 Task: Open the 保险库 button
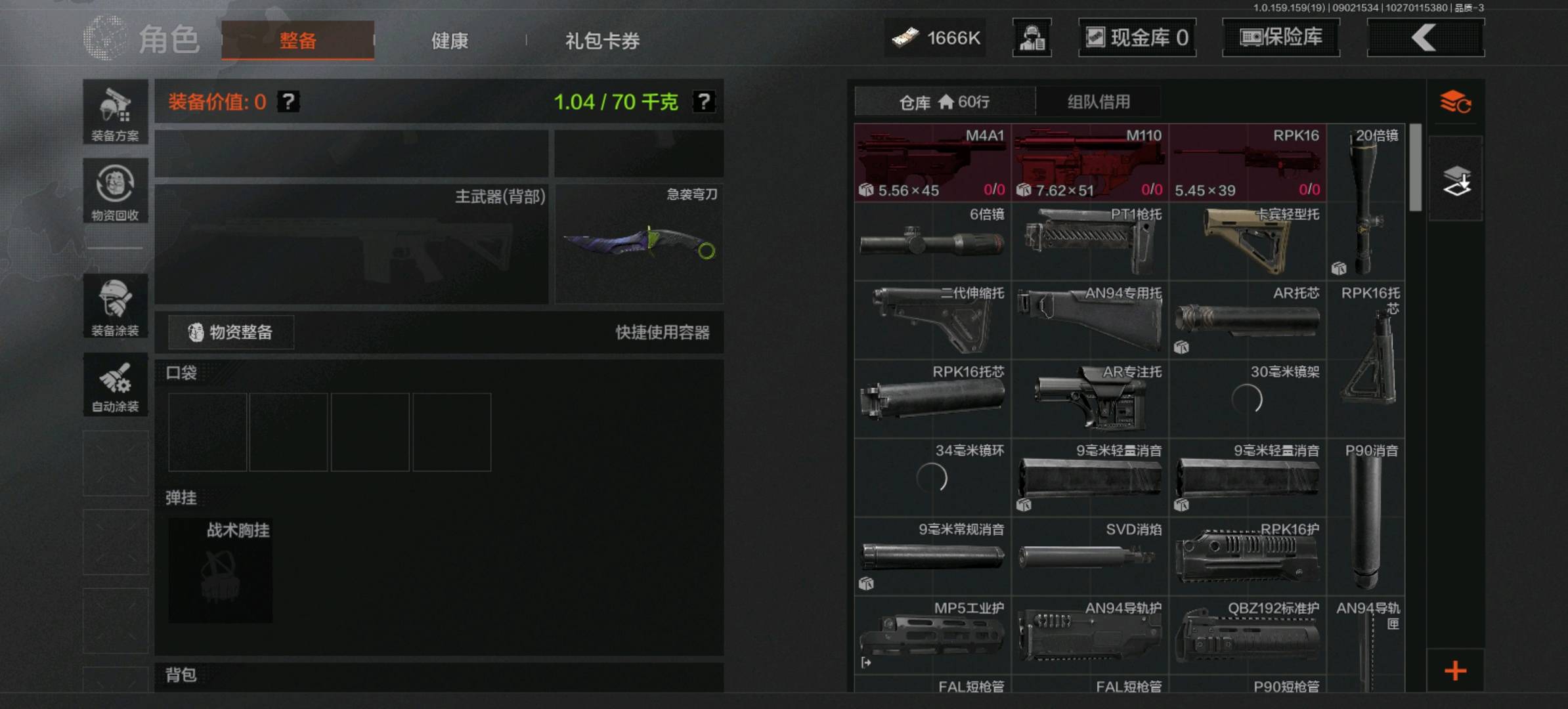[x=1280, y=37]
